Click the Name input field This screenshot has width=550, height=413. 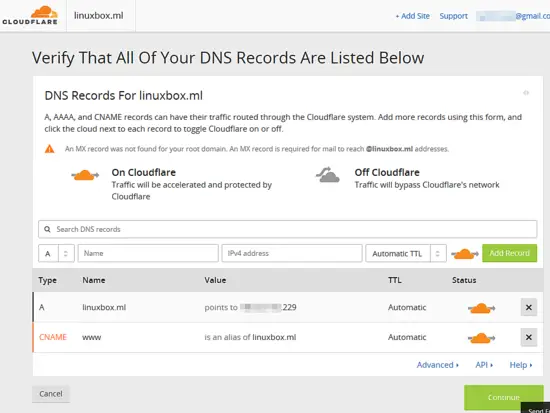point(148,253)
